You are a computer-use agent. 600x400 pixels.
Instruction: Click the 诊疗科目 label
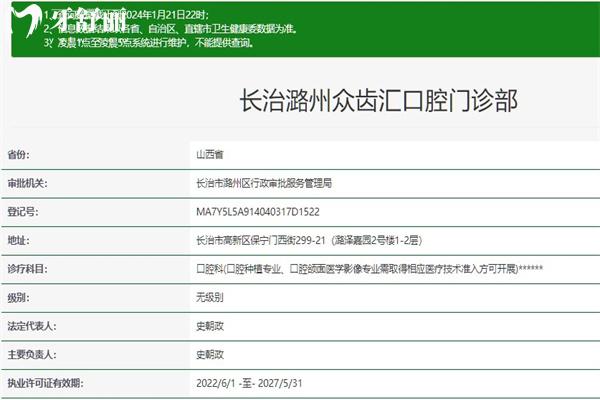coord(27,269)
